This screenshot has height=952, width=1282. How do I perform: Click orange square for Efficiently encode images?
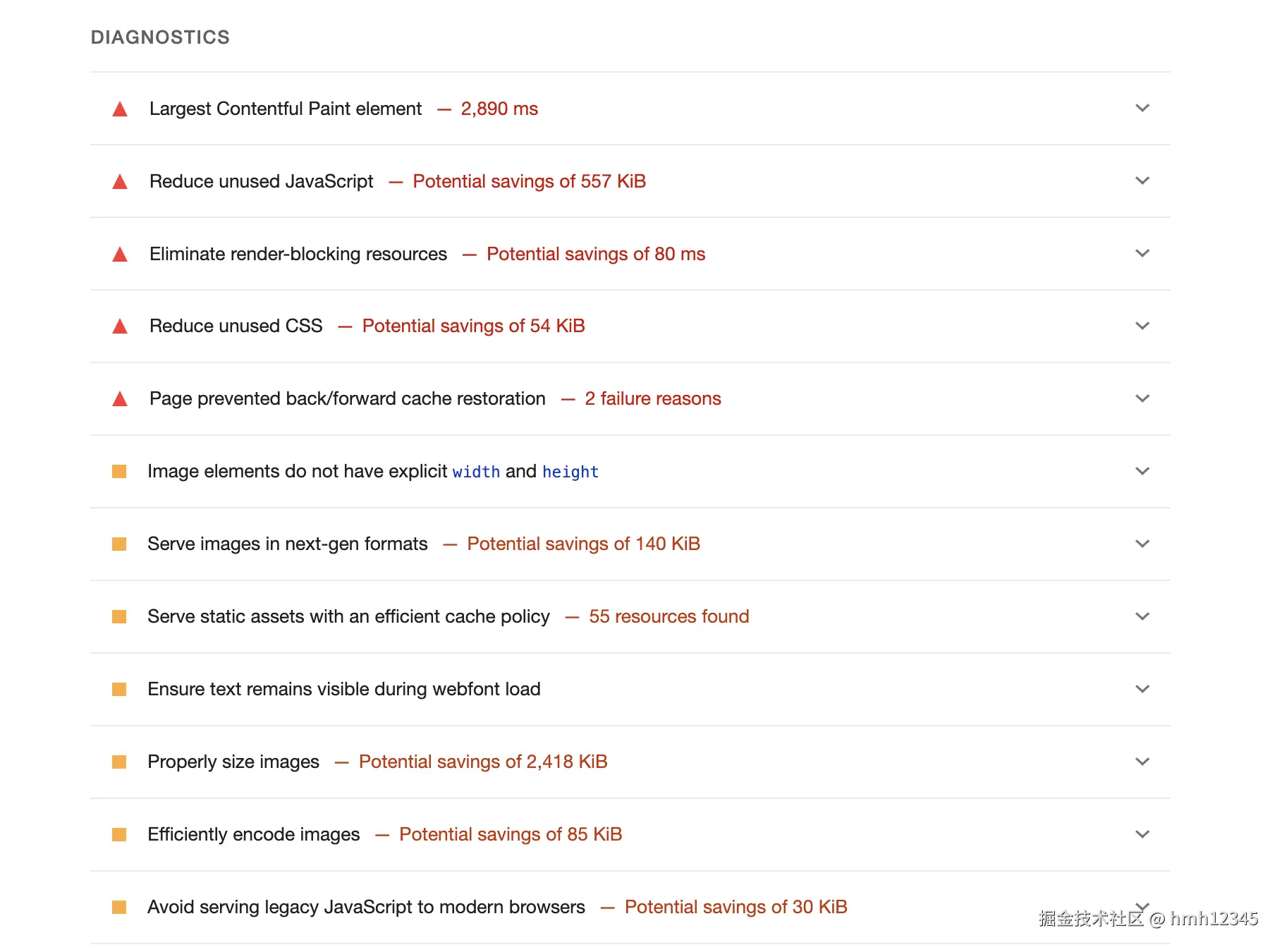119,834
